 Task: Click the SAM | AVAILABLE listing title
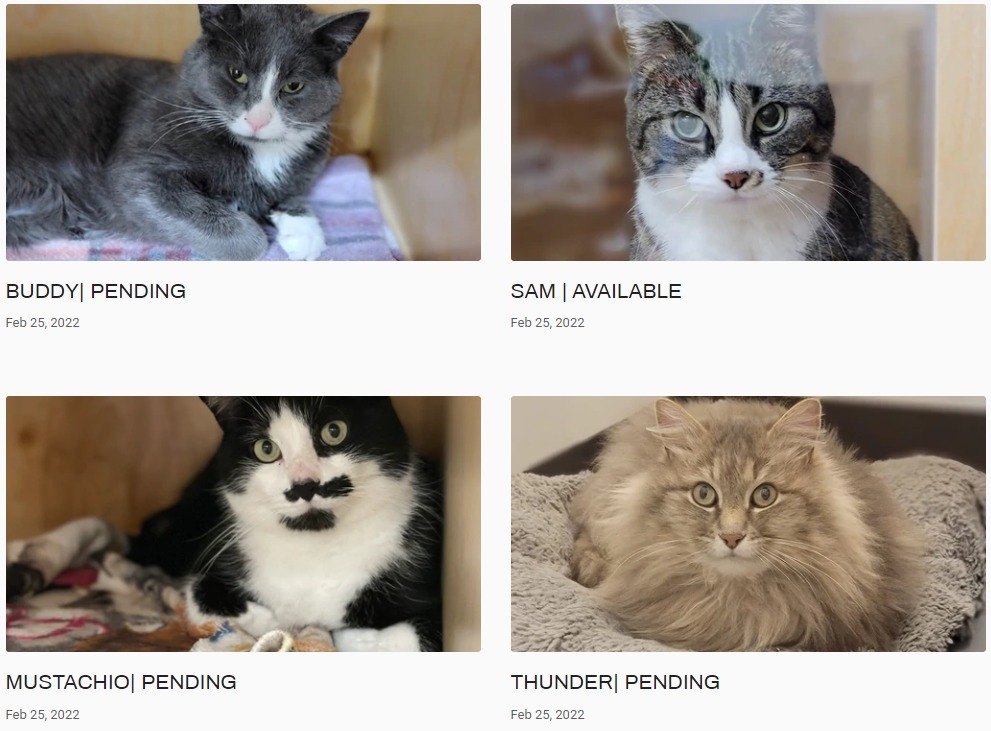pyautogui.click(x=596, y=291)
